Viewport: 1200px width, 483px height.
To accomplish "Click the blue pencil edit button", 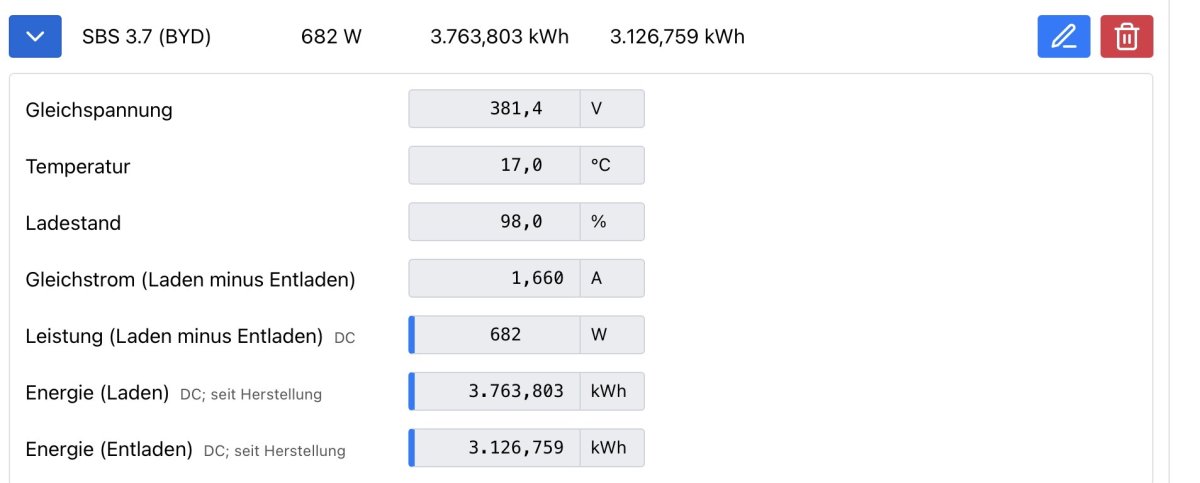I will click(1064, 37).
